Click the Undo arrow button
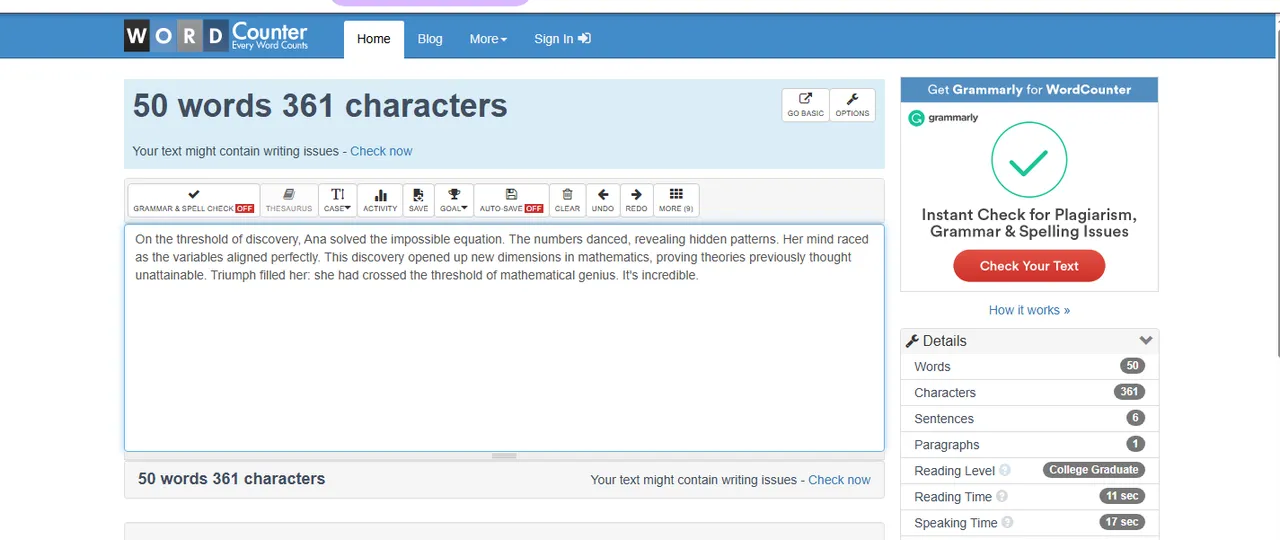 point(603,200)
